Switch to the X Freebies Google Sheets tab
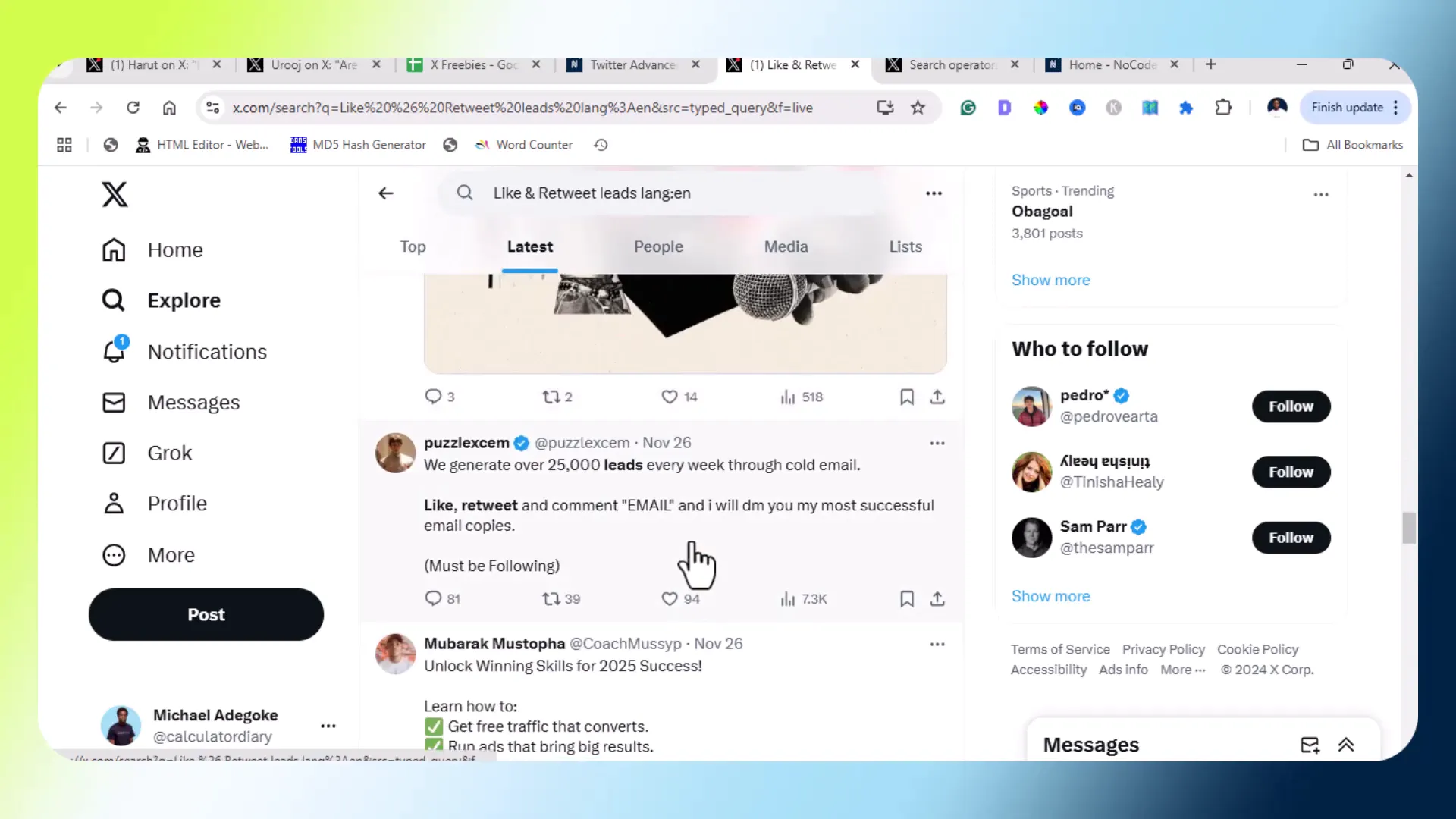This screenshot has width=1456, height=819. tap(473, 65)
